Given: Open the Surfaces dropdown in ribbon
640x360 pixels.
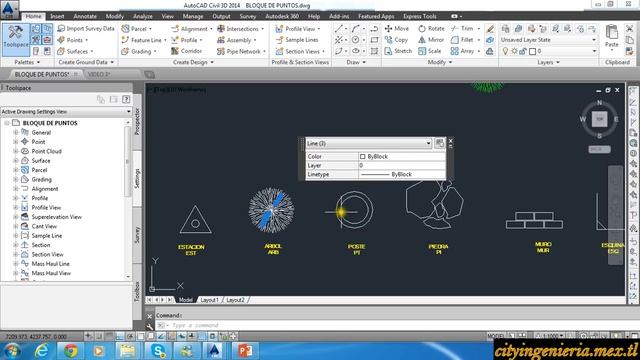Looking at the screenshot, I should point(75,51).
